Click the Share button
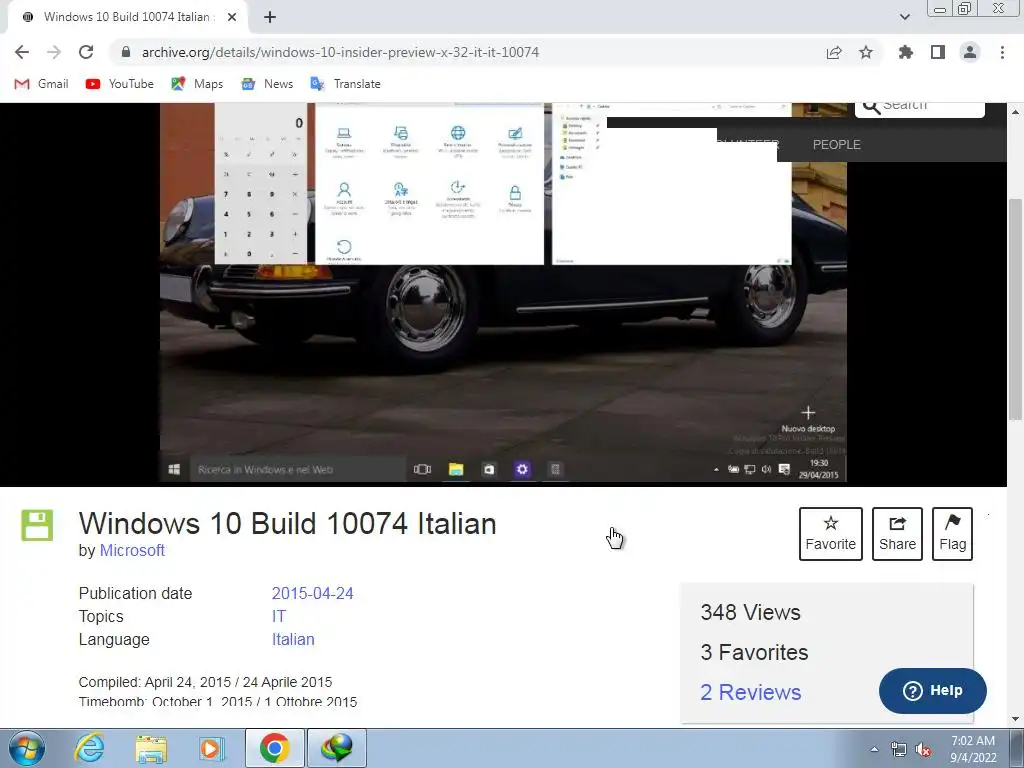This screenshot has height=768, width=1024. [897, 534]
